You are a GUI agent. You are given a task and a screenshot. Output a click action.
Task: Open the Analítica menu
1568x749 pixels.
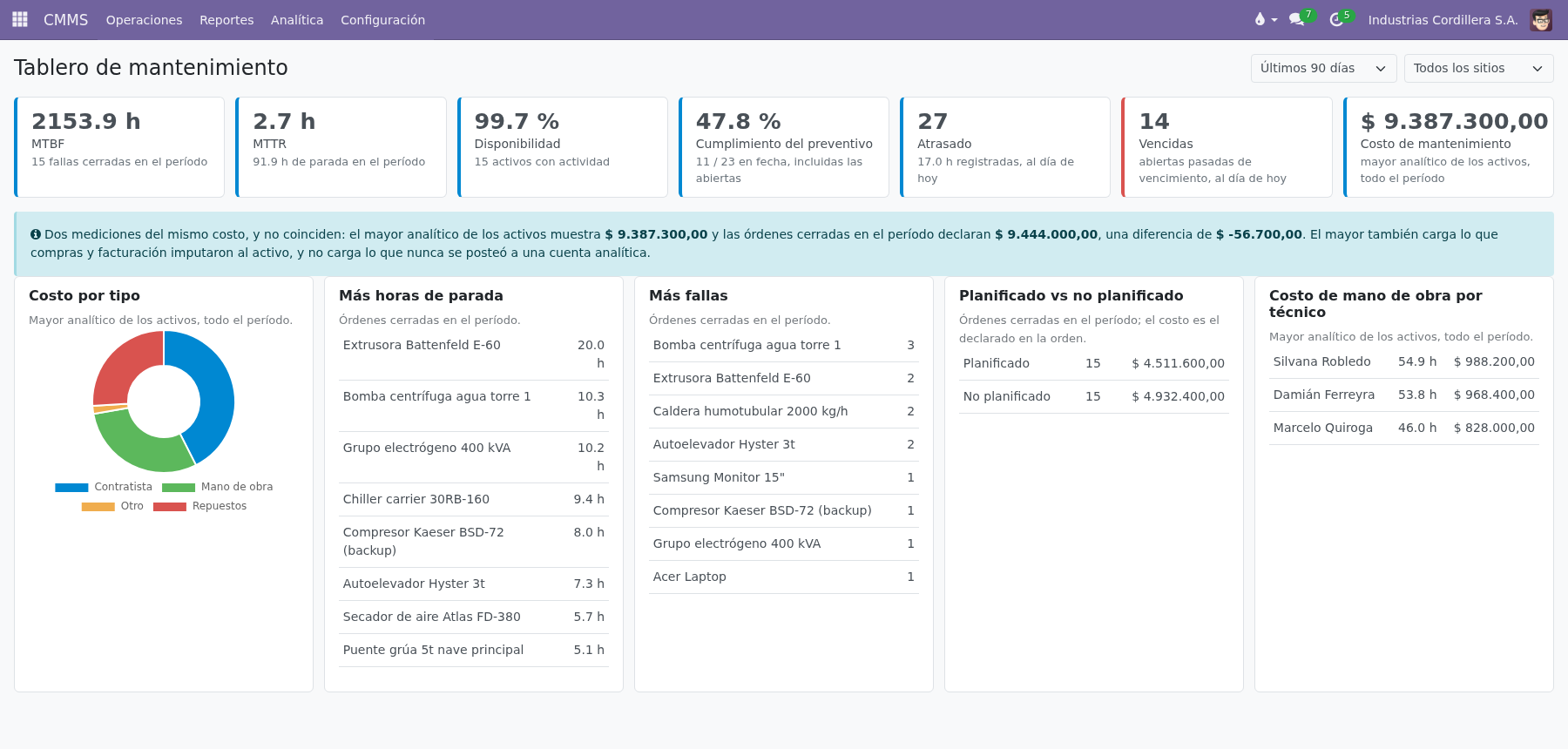pos(297,19)
